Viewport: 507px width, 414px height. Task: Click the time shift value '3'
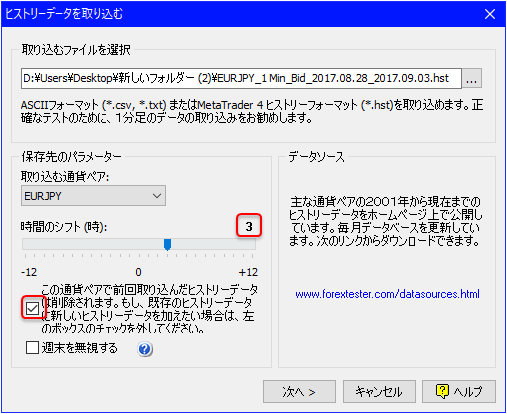click(x=249, y=226)
